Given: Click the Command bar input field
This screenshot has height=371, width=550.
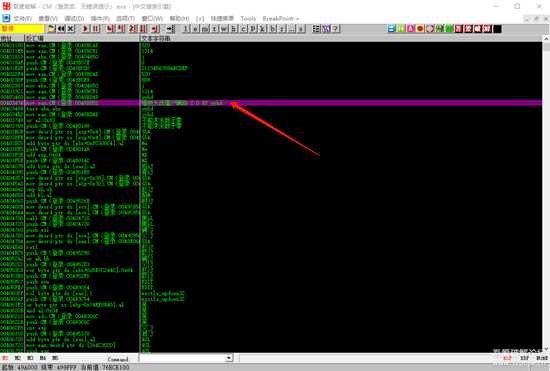Looking at the screenshot, I should pyautogui.click(x=182, y=358).
